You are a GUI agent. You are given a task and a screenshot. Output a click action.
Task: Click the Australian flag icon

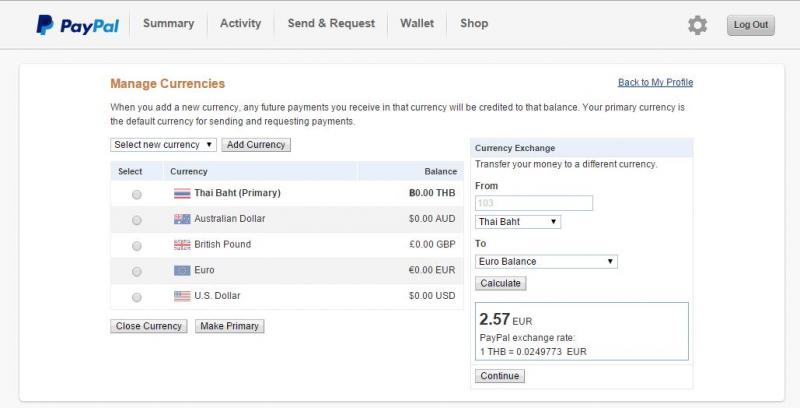182,219
